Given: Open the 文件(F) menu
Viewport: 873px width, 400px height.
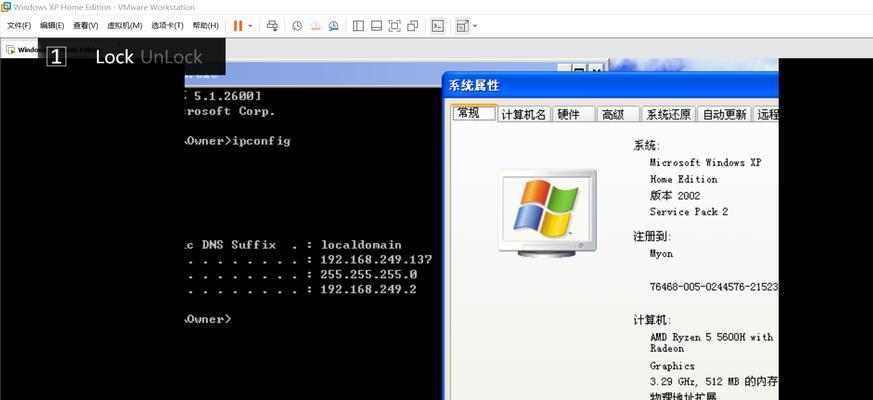Looking at the screenshot, I should (x=19, y=26).
